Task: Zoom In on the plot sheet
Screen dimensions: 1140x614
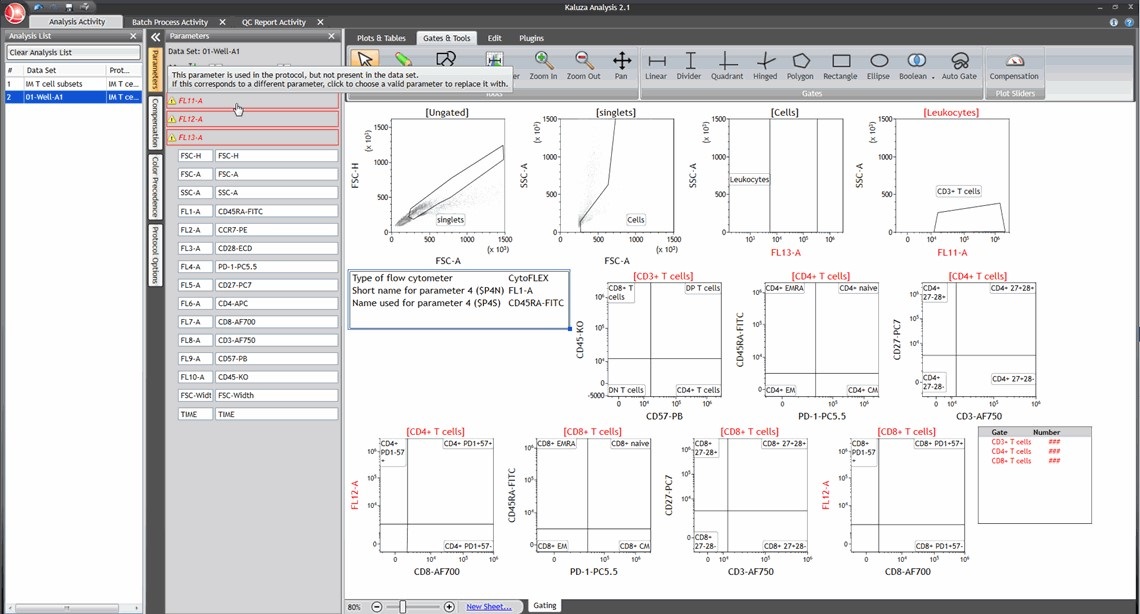Action: (x=543, y=65)
